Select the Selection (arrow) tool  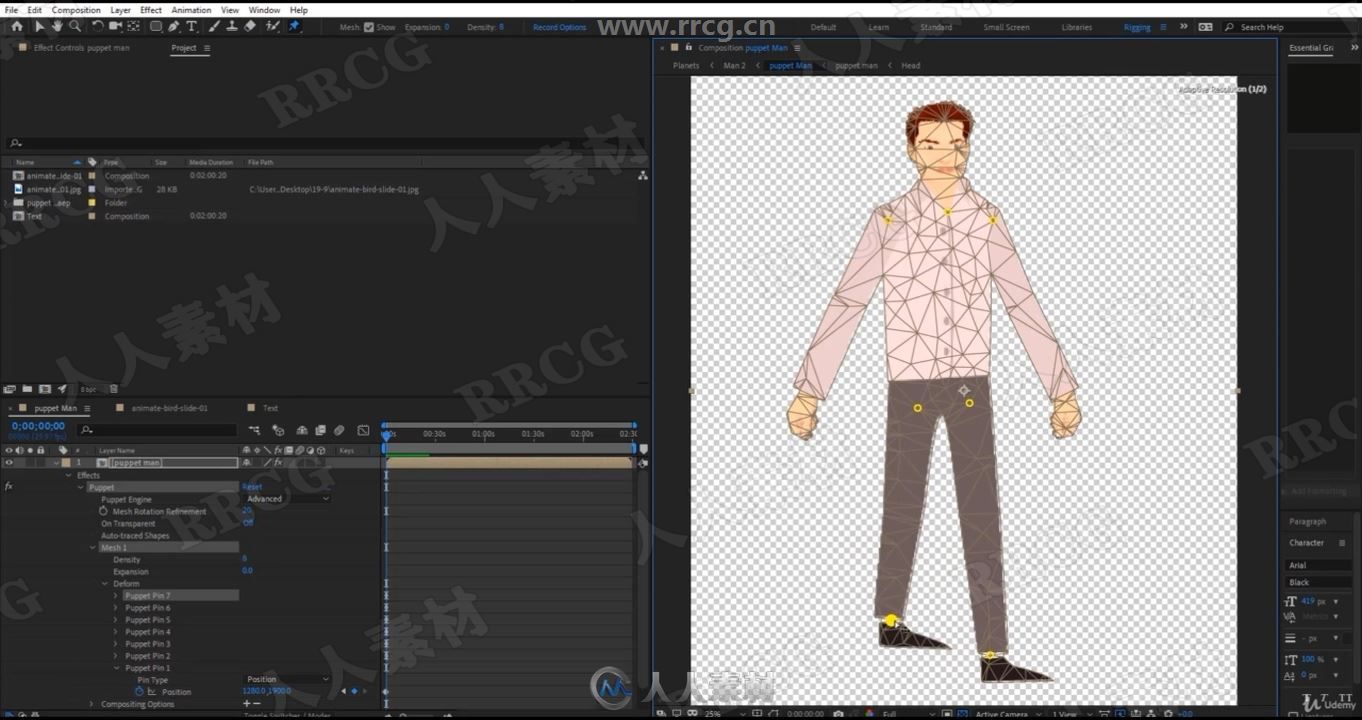40,27
